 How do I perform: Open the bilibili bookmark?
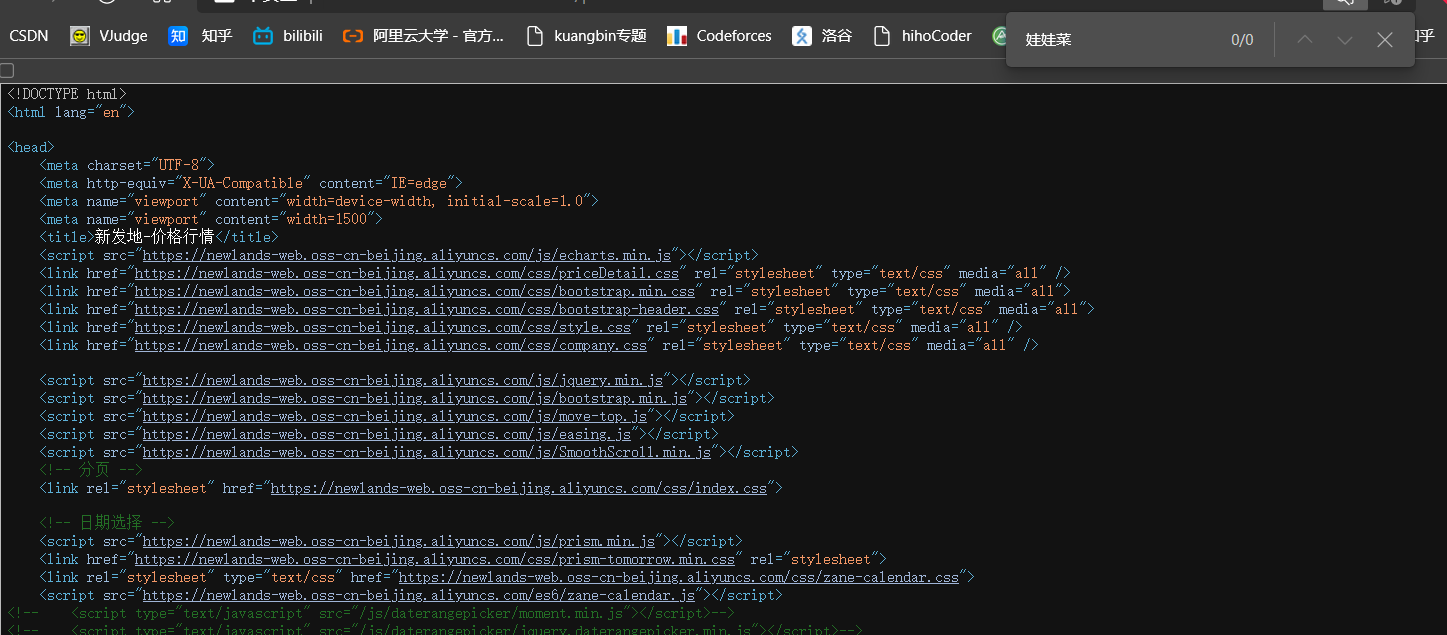click(288, 36)
